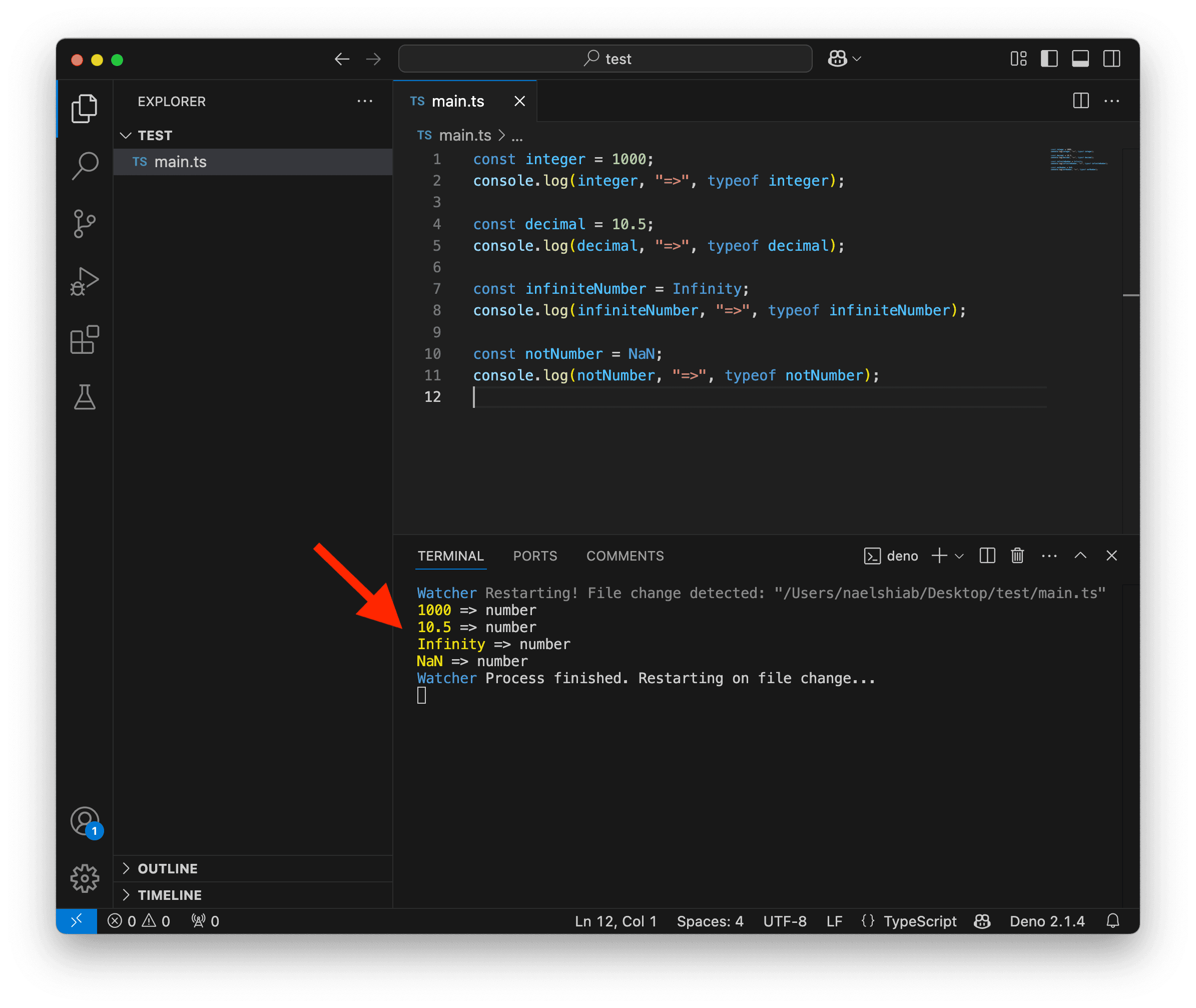Click the test search command center field
The height and width of the screenshot is (1008, 1196).
tap(606, 59)
